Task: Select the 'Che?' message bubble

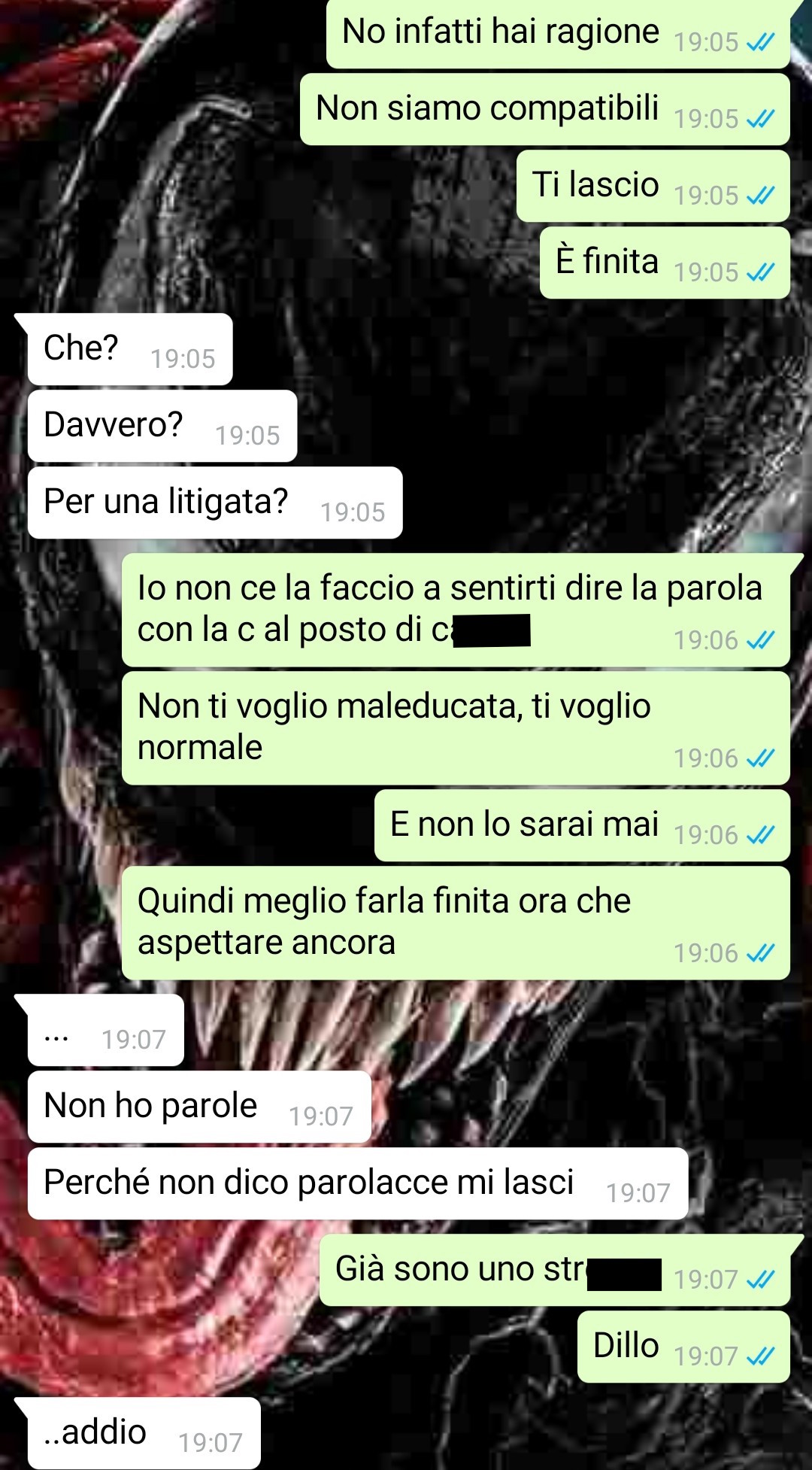Action: click(130, 349)
